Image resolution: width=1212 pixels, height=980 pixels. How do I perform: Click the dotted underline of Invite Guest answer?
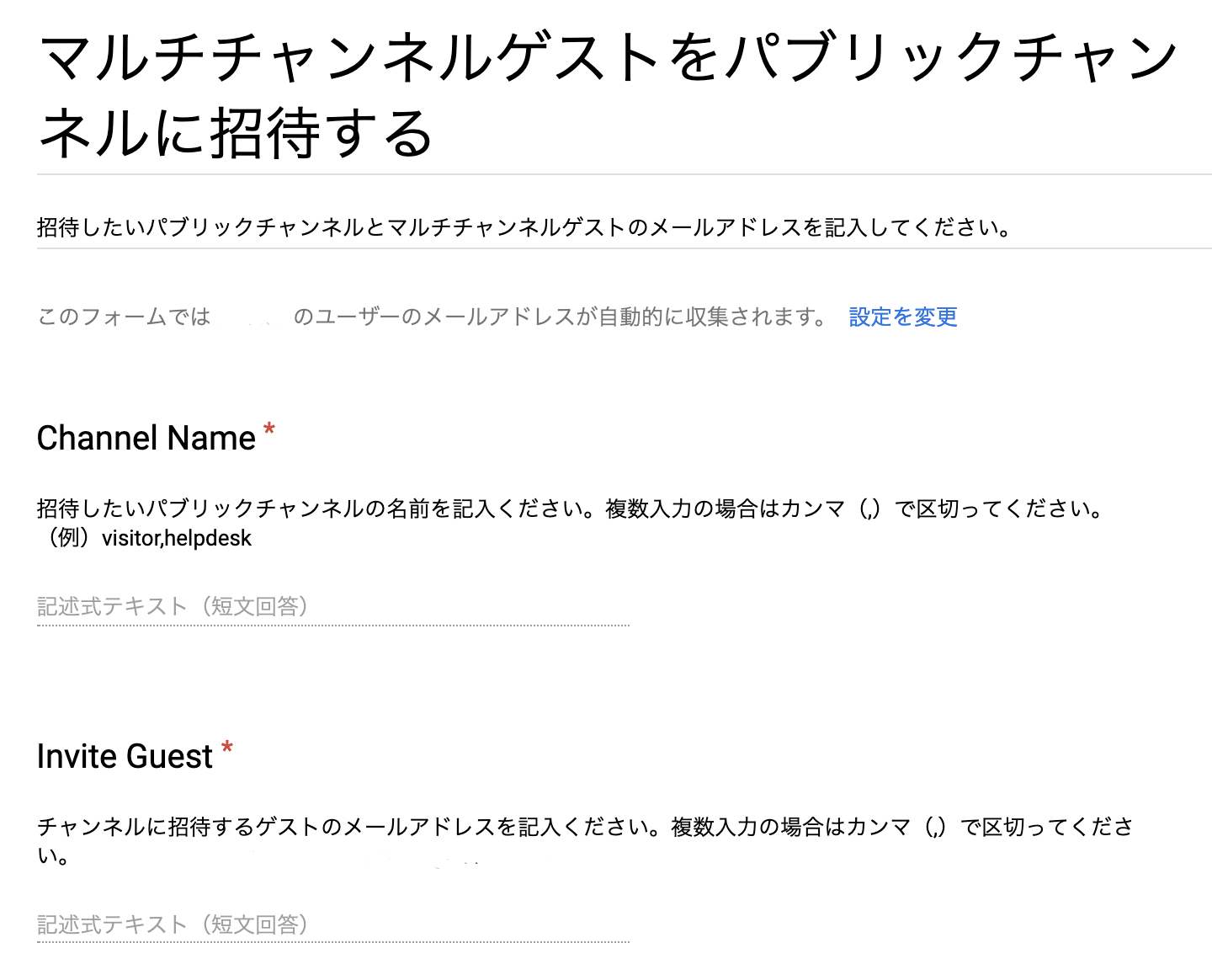pos(333,942)
